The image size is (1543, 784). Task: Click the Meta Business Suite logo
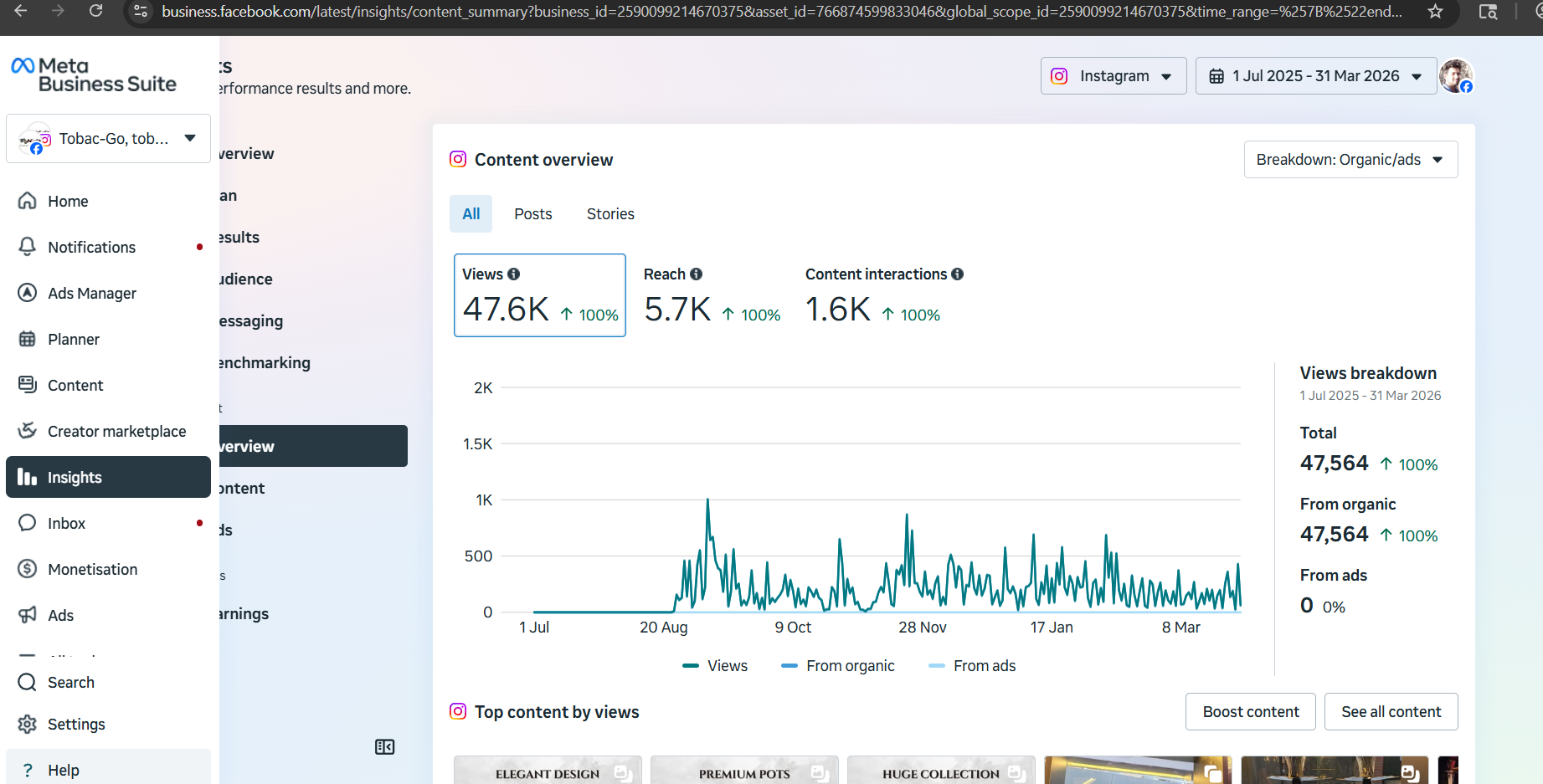[94, 74]
